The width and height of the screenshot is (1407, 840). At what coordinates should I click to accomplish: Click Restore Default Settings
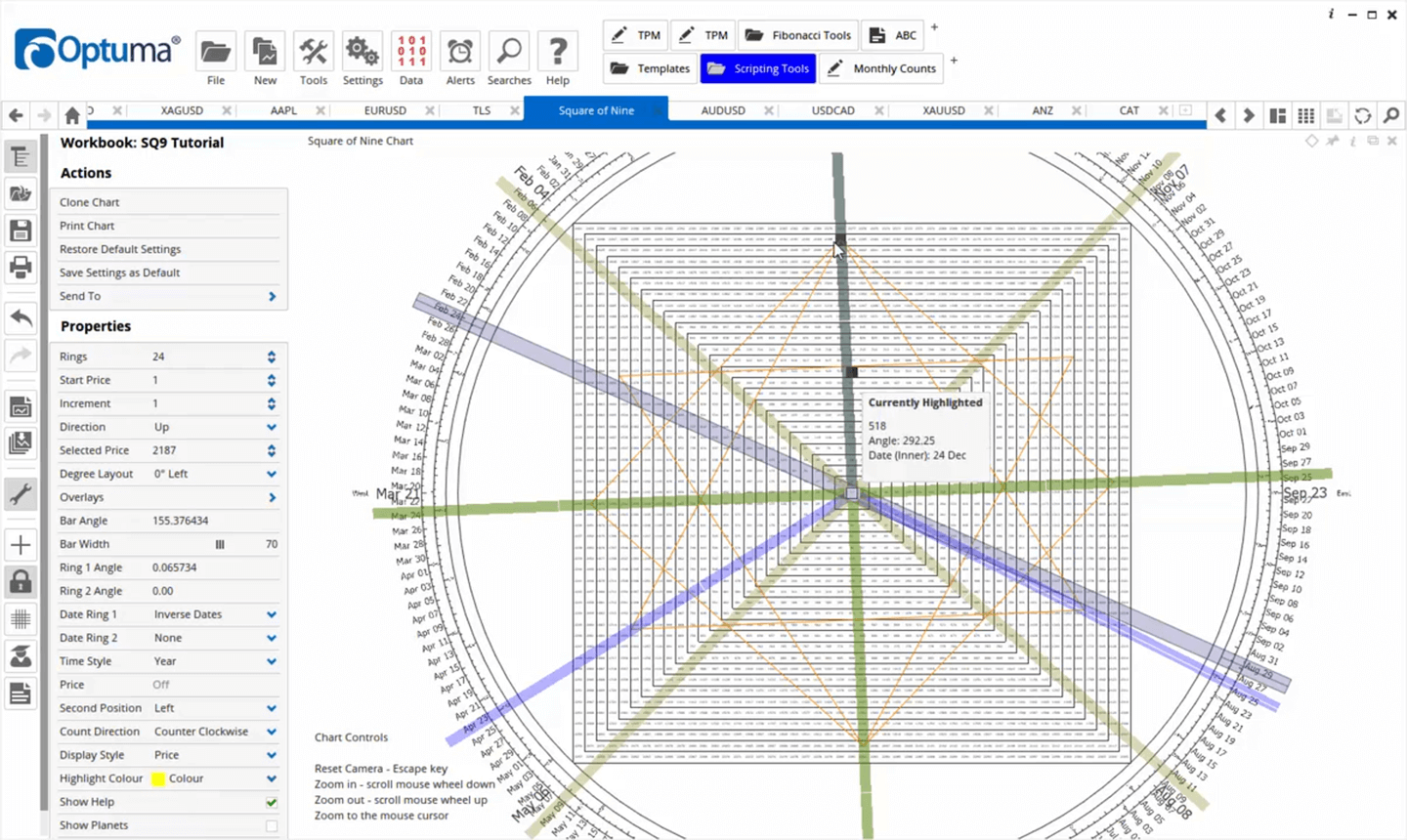coord(120,249)
